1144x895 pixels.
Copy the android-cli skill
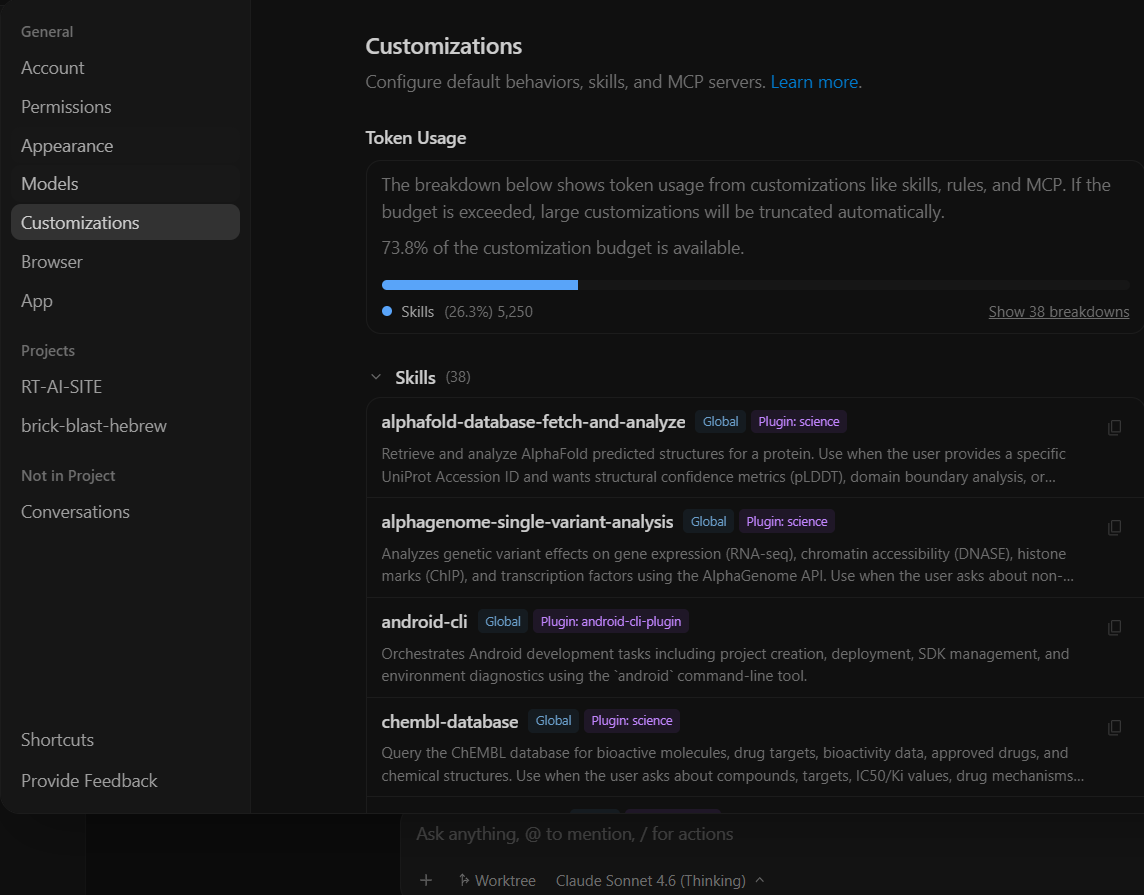point(1114,627)
